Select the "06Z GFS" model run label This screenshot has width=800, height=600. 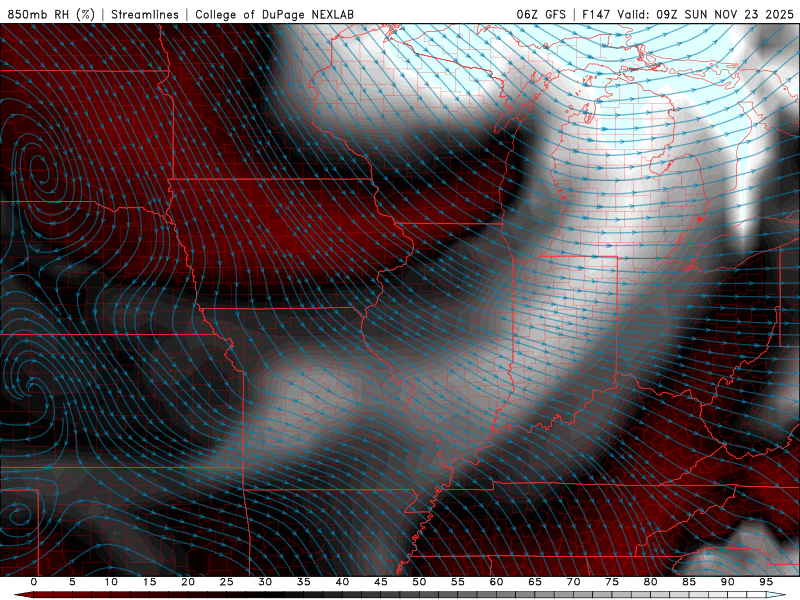click(x=541, y=14)
